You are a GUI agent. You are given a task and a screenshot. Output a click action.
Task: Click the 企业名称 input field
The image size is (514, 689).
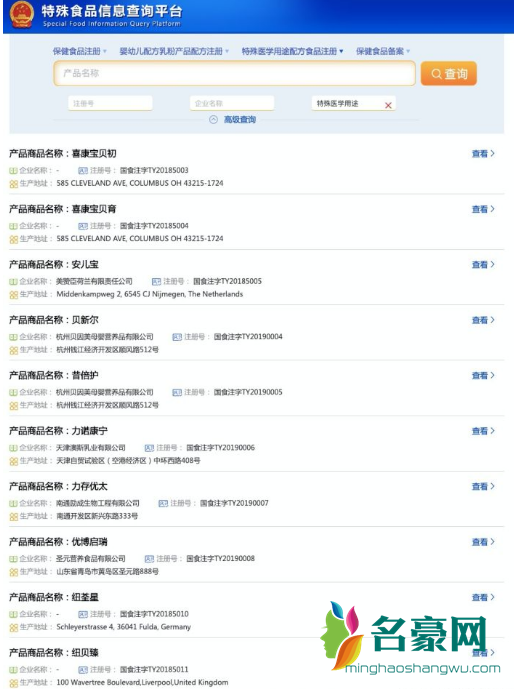point(232,103)
